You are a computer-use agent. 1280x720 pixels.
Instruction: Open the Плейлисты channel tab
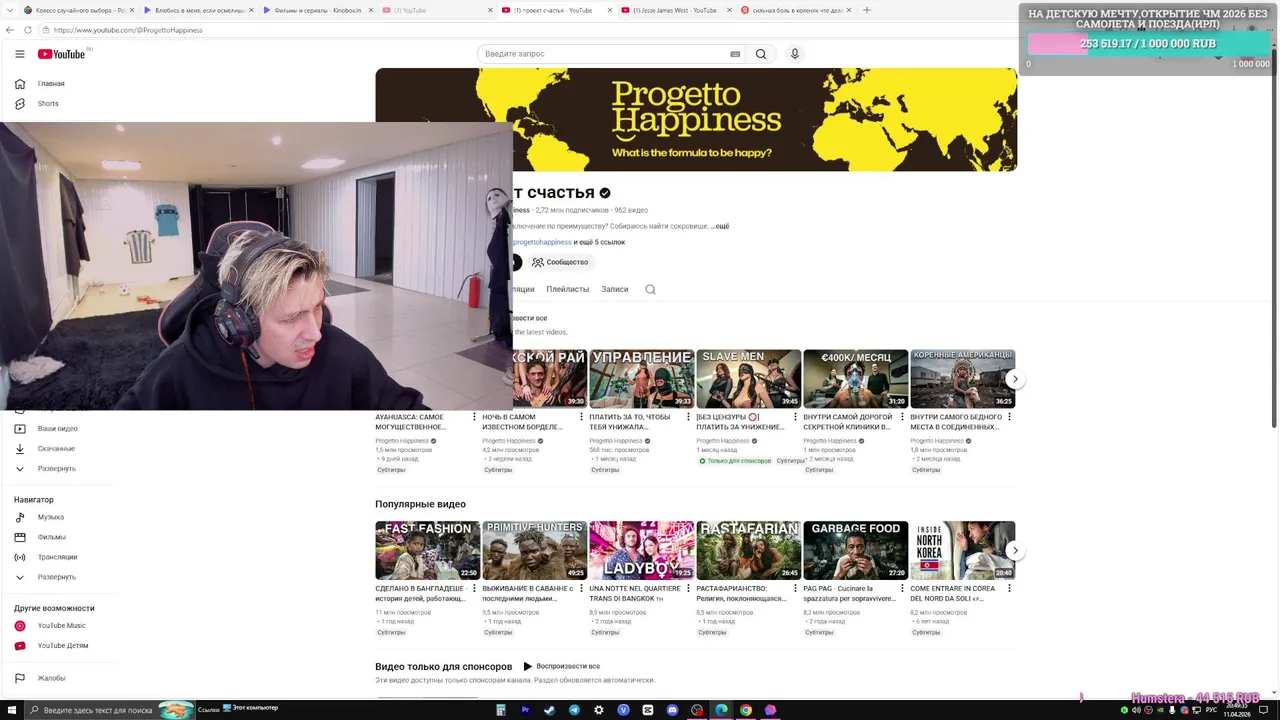[568, 289]
